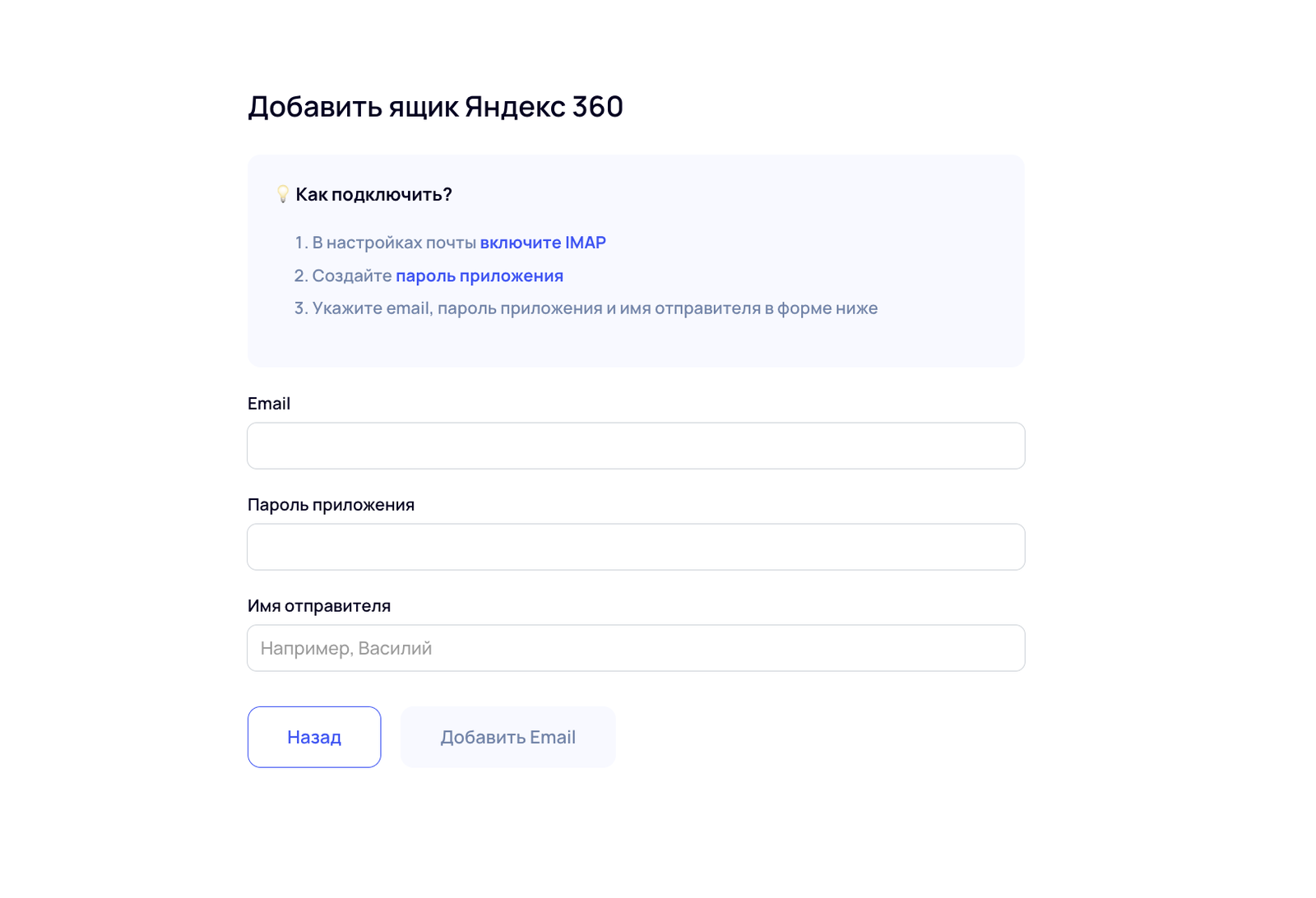The image size is (1316, 898).
Task: Click the "Имя отправителя" field label
Action: pos(320,606)
